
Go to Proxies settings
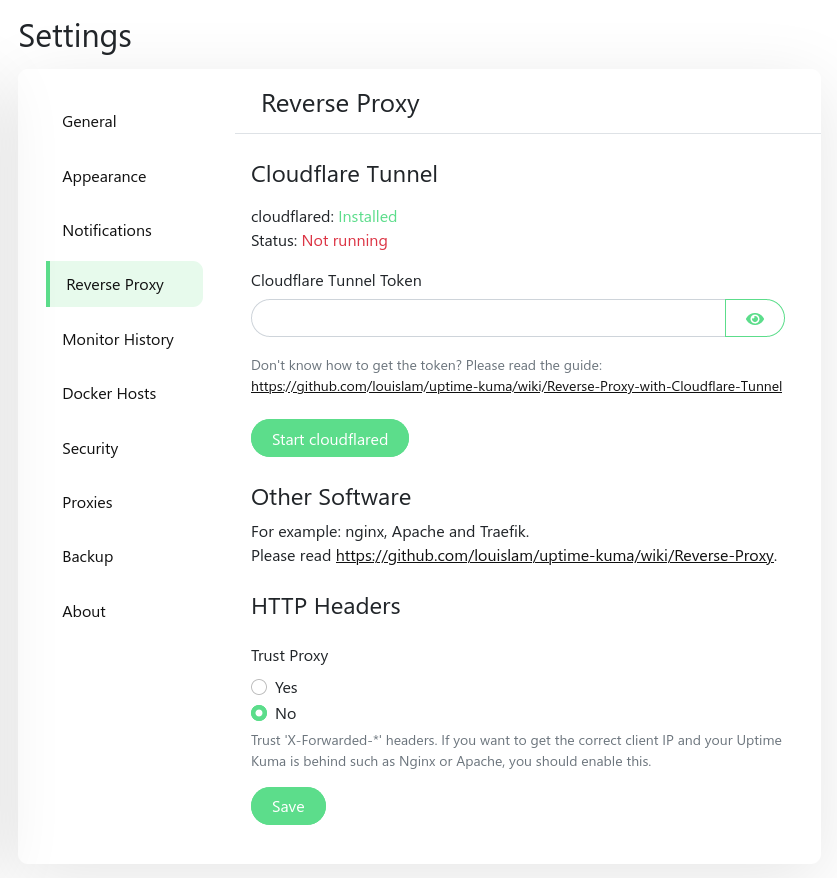point(87,503)
